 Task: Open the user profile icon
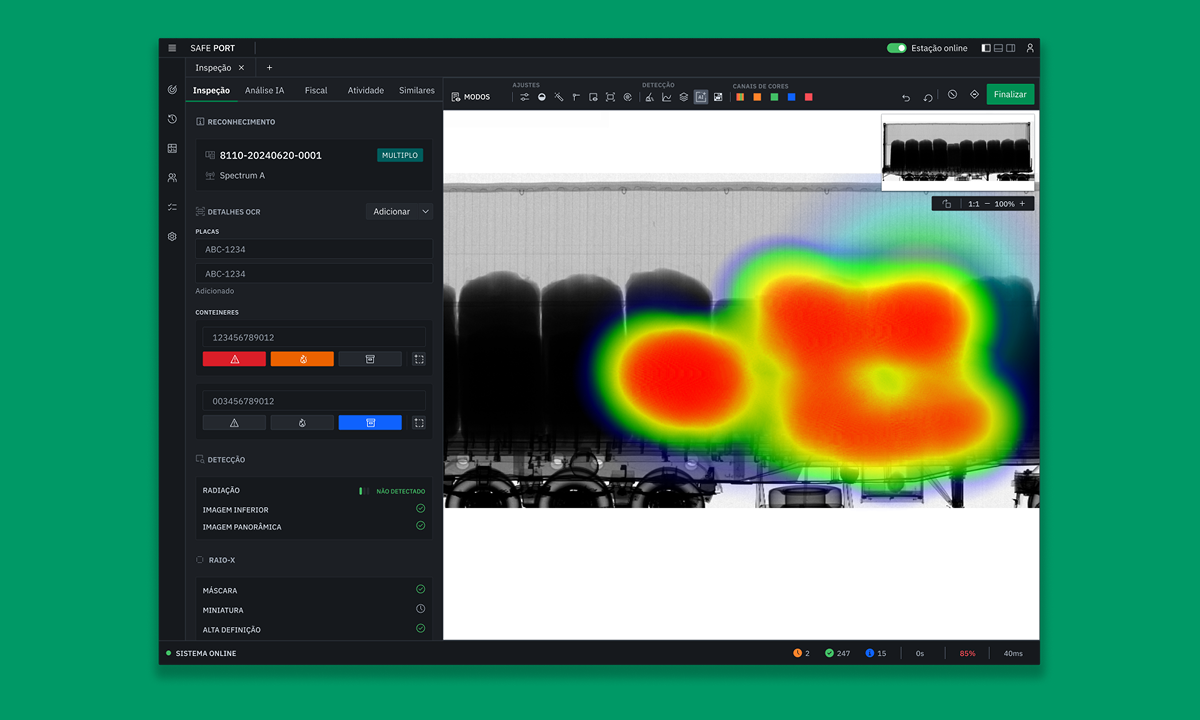pos(1030,48)
